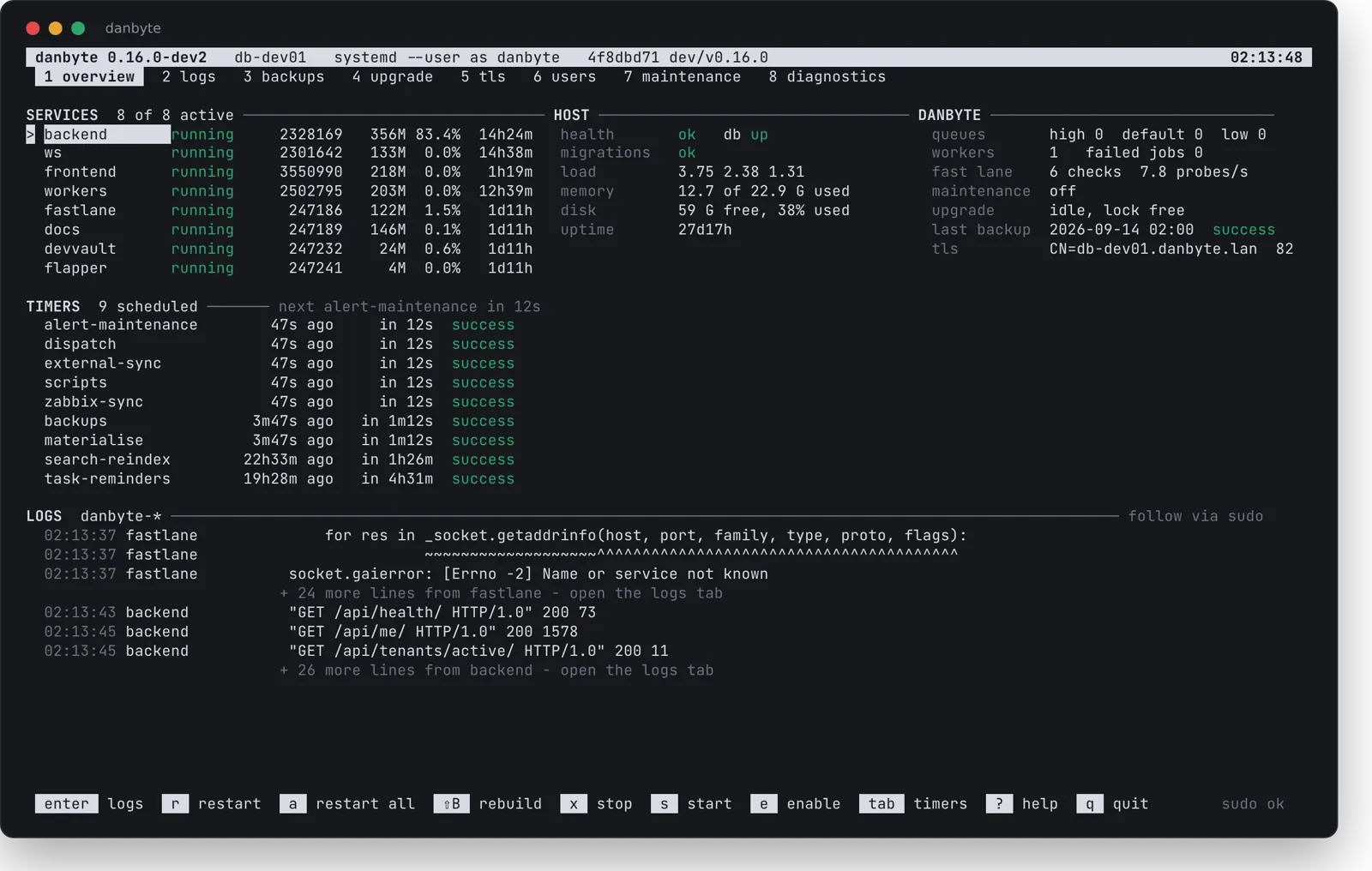Click the DANBYTE section heading
This screenshot has width=1372, height=871.
949,115
